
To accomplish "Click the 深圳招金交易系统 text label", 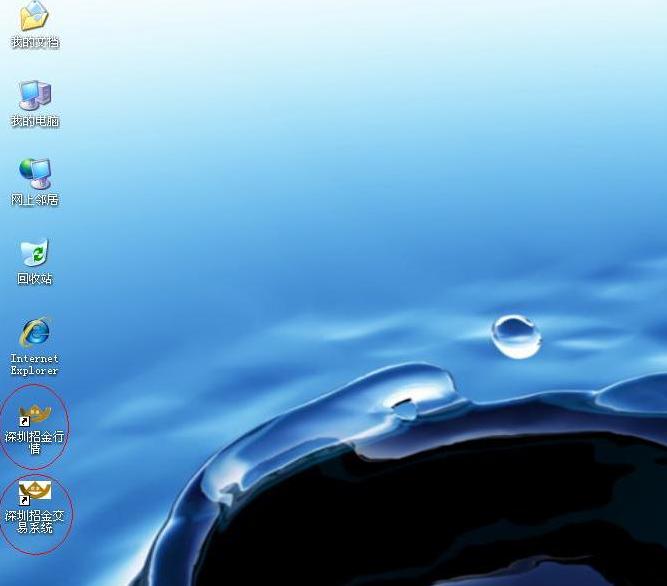I will (x=34, y=522).
